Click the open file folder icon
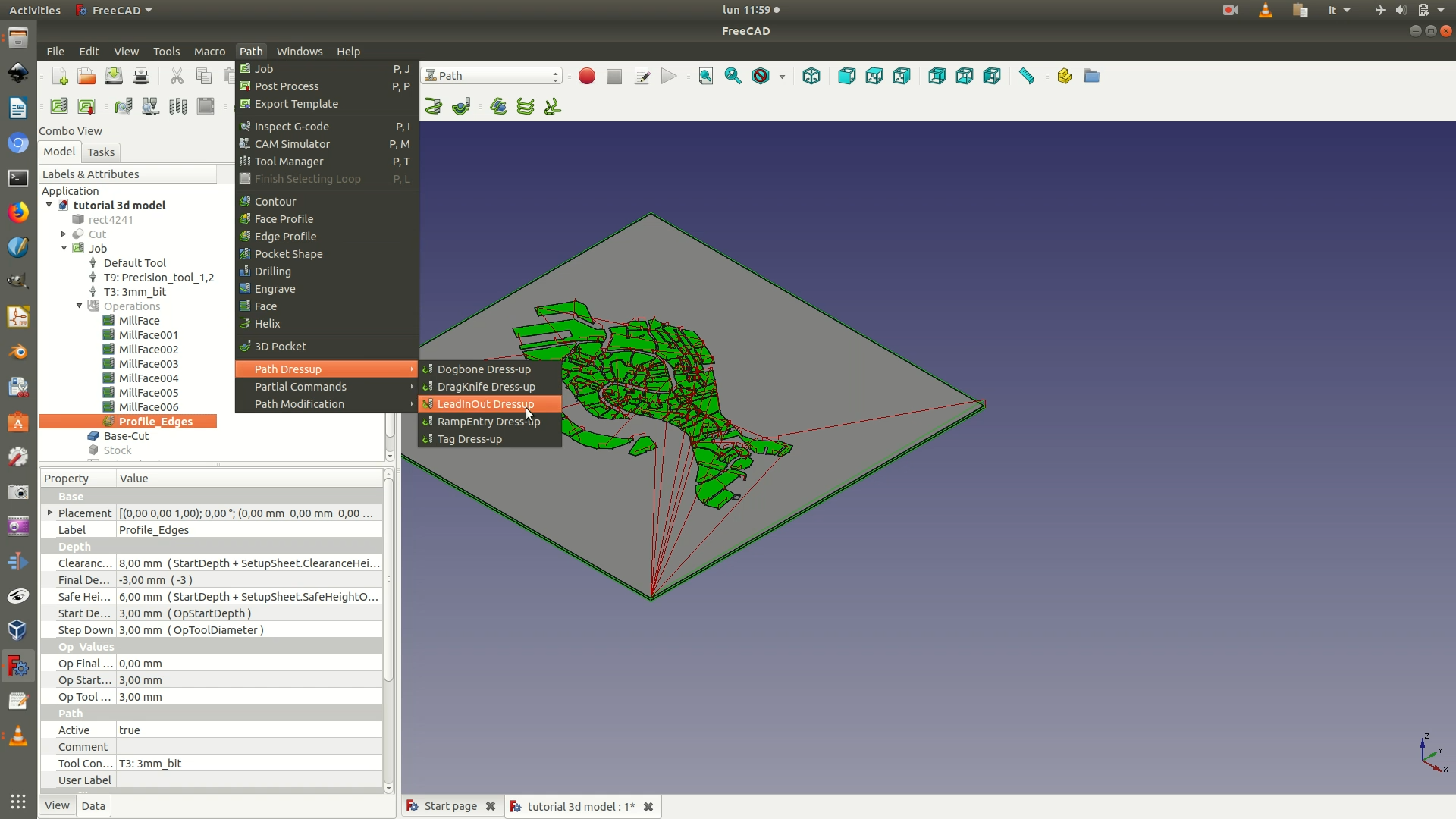Viewport: 1456px width, 819px height. click(86, 76)
